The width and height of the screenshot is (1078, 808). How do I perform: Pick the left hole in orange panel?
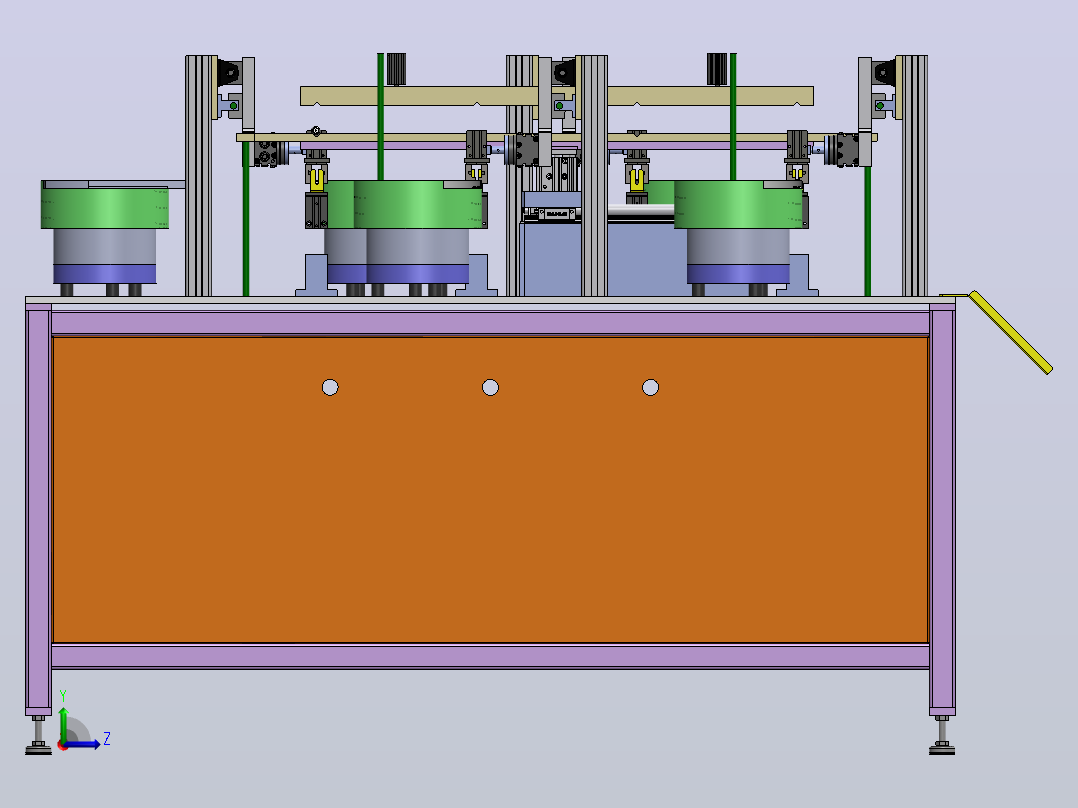[330, 388]
